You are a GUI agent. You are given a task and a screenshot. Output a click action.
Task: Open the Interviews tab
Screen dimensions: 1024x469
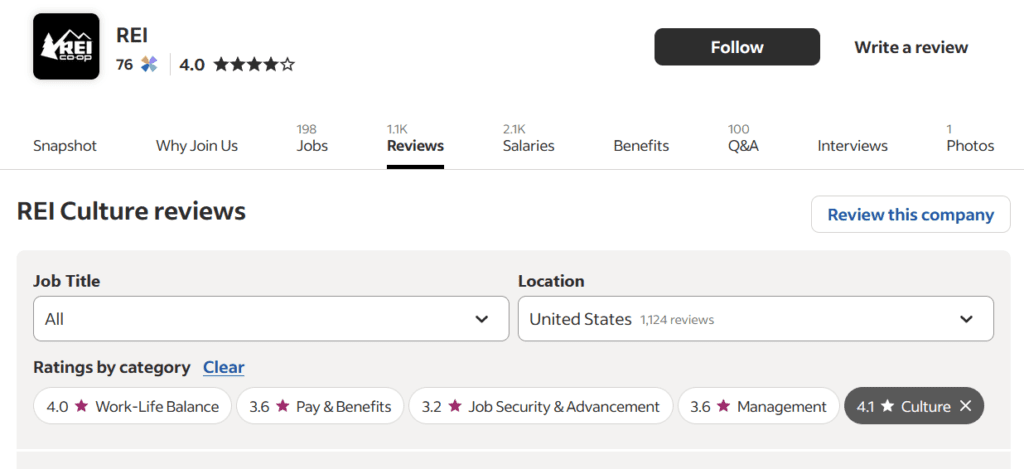pos(852,146)
